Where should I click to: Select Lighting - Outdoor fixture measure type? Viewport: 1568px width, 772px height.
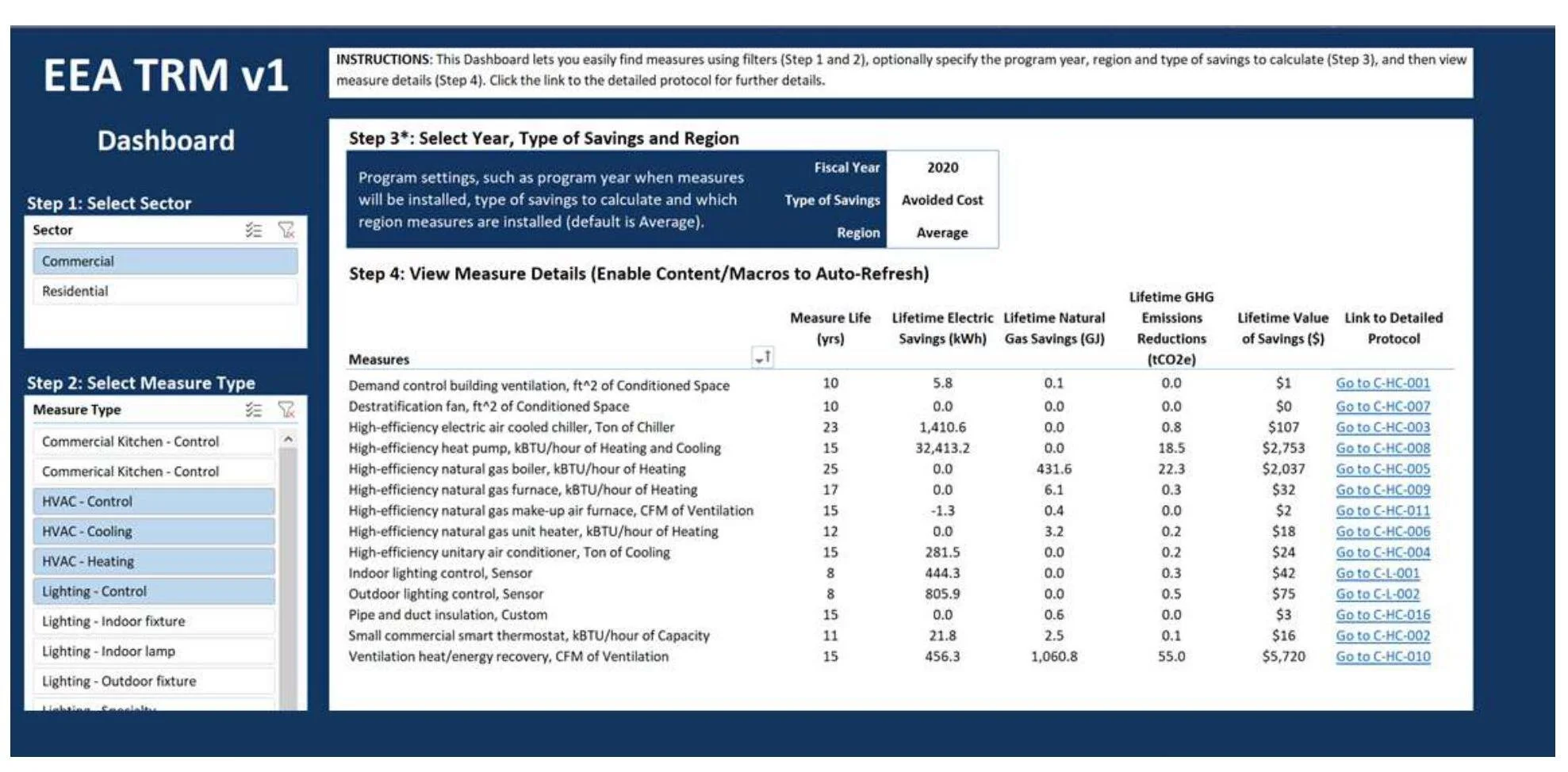pyautogui.click(x=154, y=682)
